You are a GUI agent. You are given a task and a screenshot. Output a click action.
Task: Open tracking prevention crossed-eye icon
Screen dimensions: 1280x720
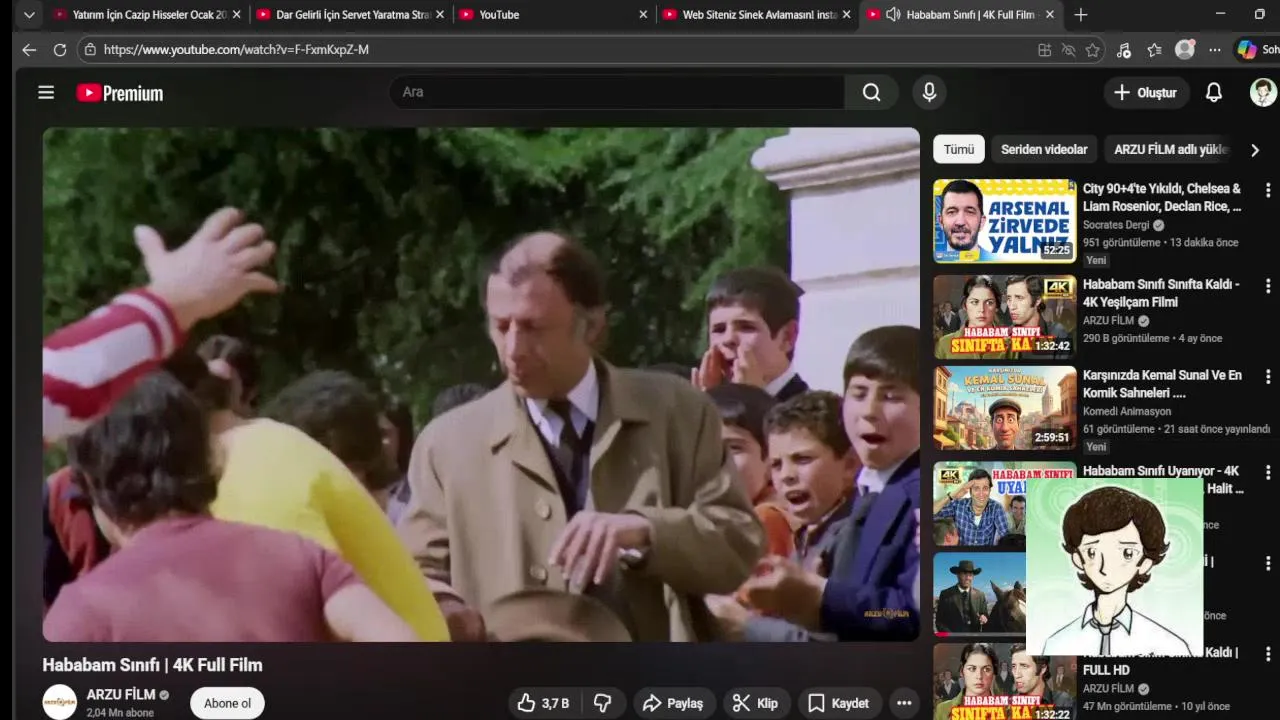point(1068,50)
